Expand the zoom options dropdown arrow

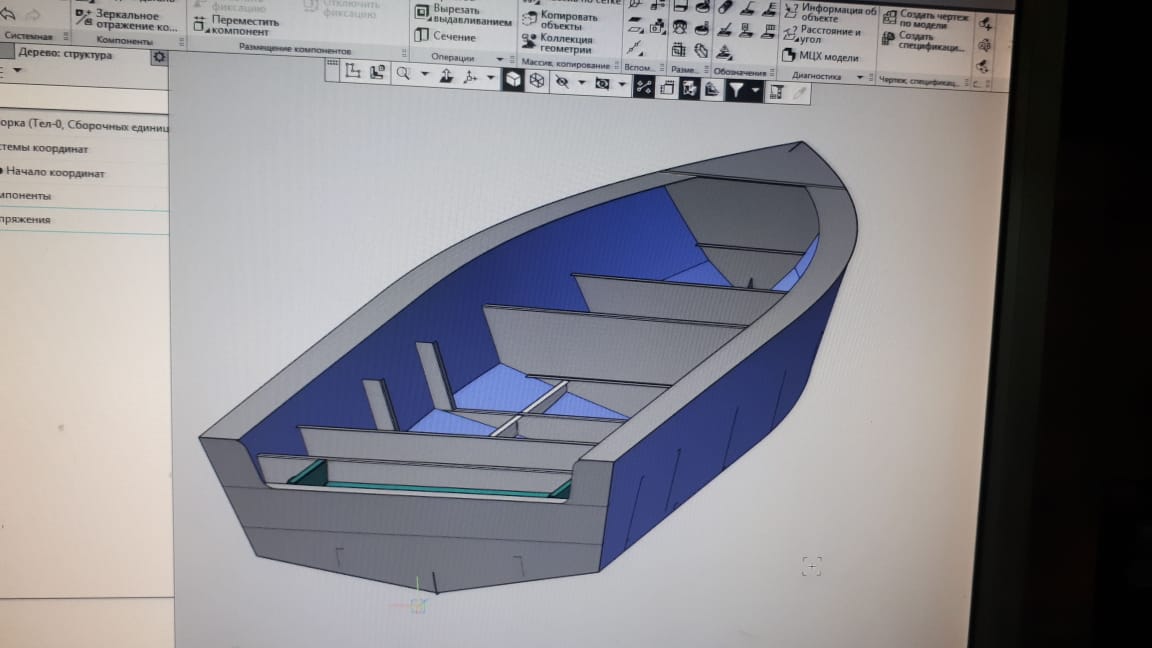click(424, 75)
